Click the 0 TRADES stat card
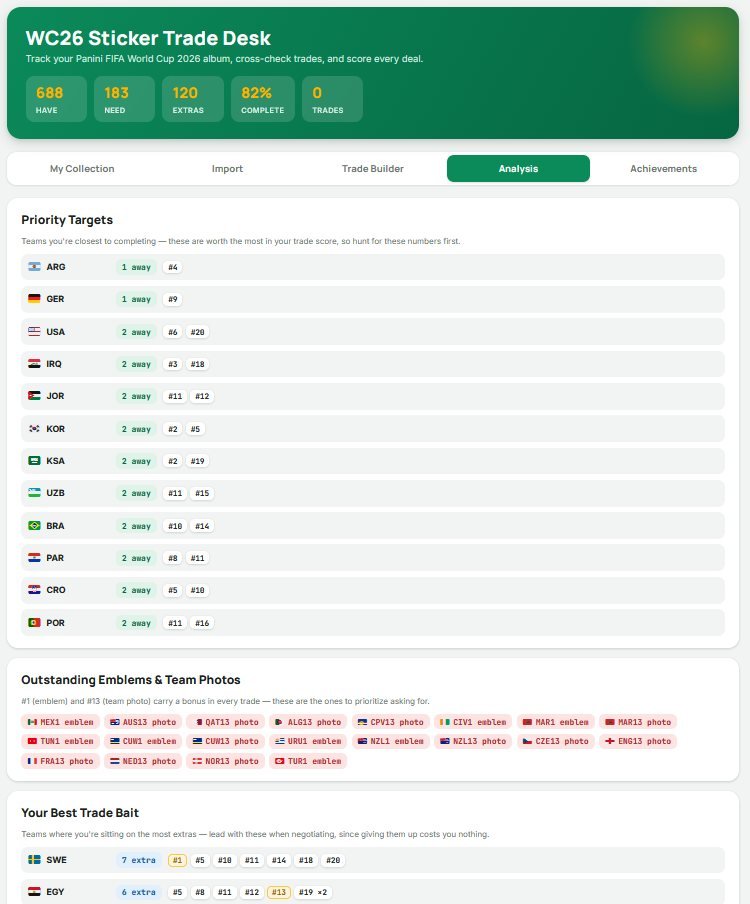The image size is (750, 904). point(332,99)
